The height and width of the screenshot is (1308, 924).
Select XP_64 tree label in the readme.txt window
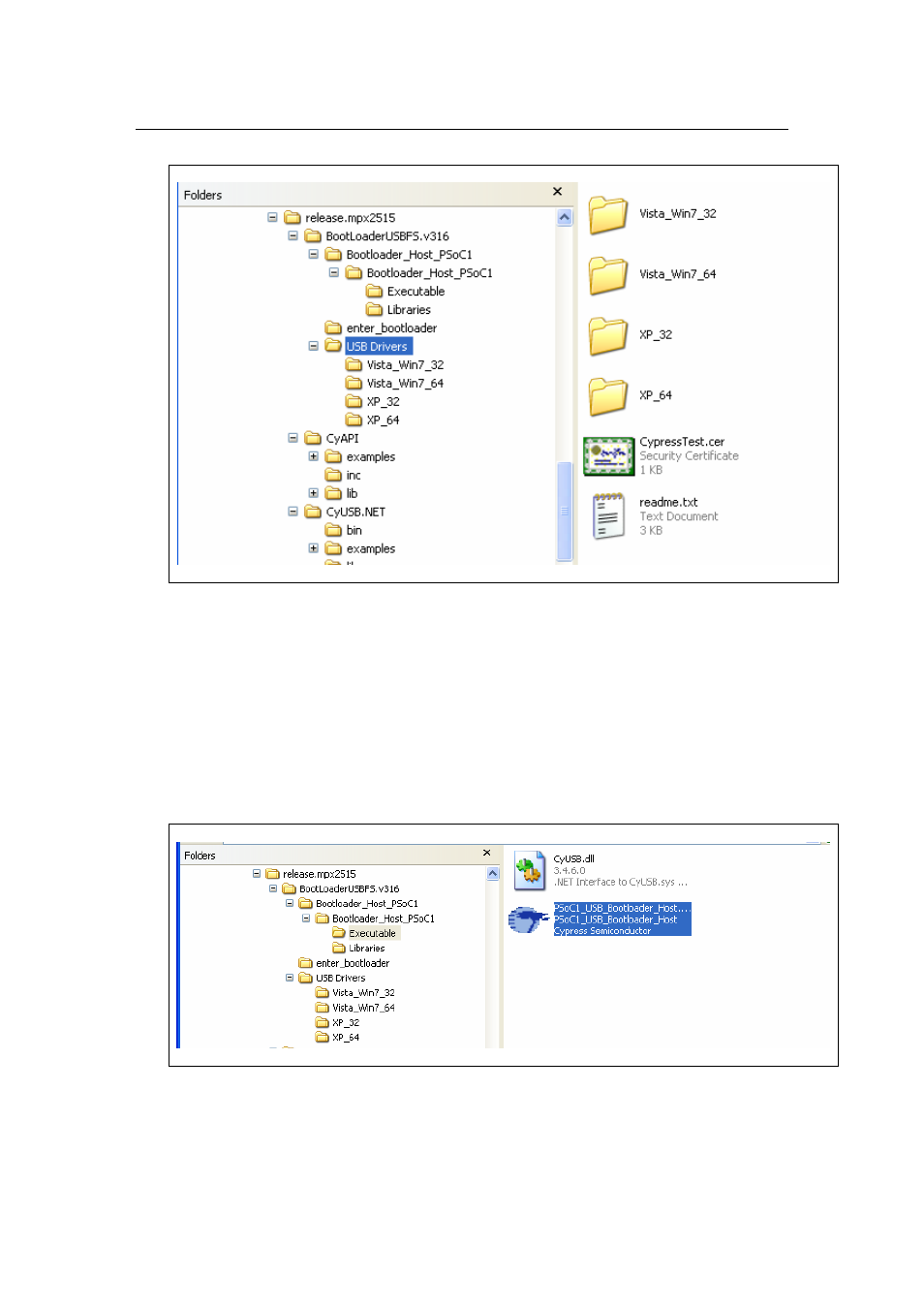tap(384, 420)
